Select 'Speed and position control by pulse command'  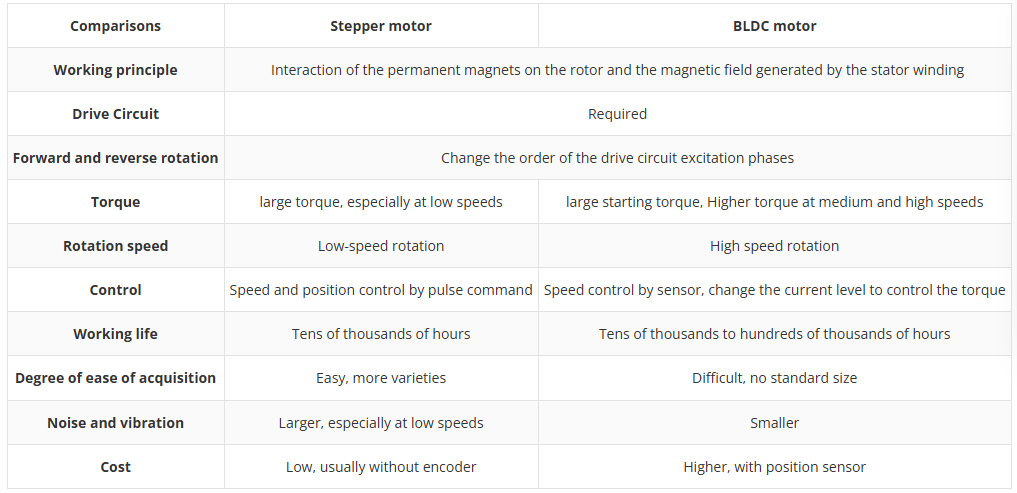click(381, 290)
